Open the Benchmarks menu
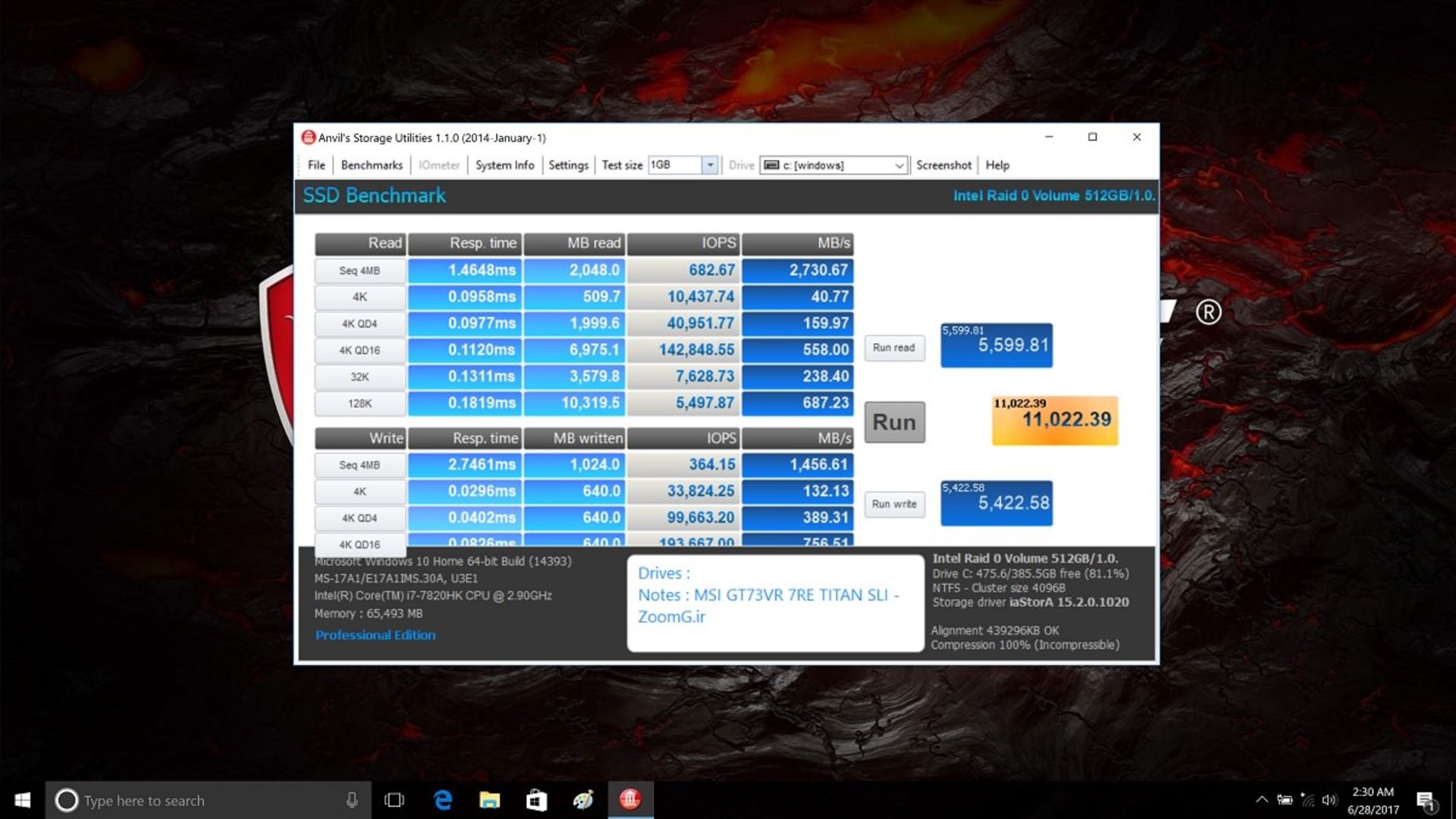The height and width of the screenshot is (819, 1456). (x=372, y=165)
